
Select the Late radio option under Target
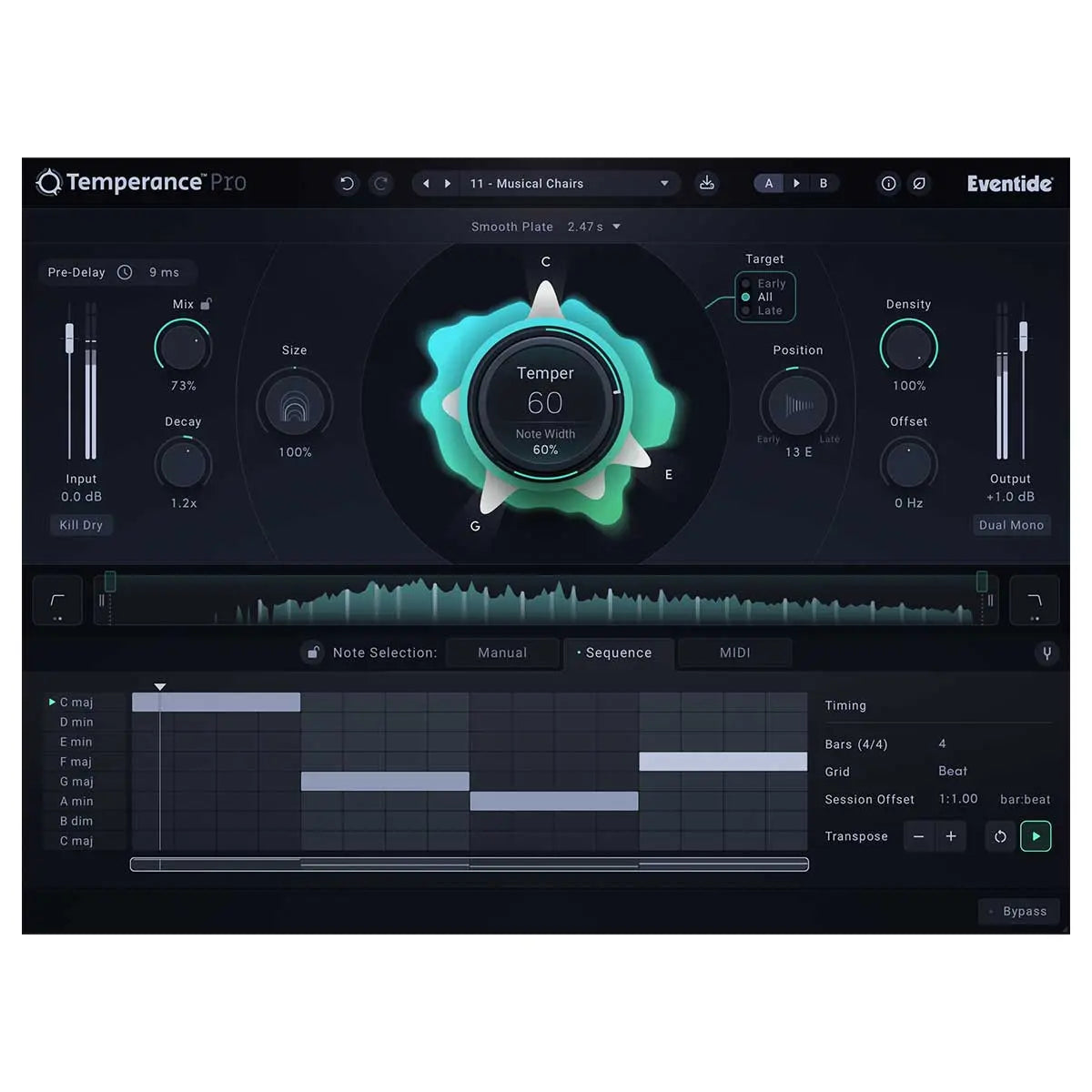[x=746, y=310]
